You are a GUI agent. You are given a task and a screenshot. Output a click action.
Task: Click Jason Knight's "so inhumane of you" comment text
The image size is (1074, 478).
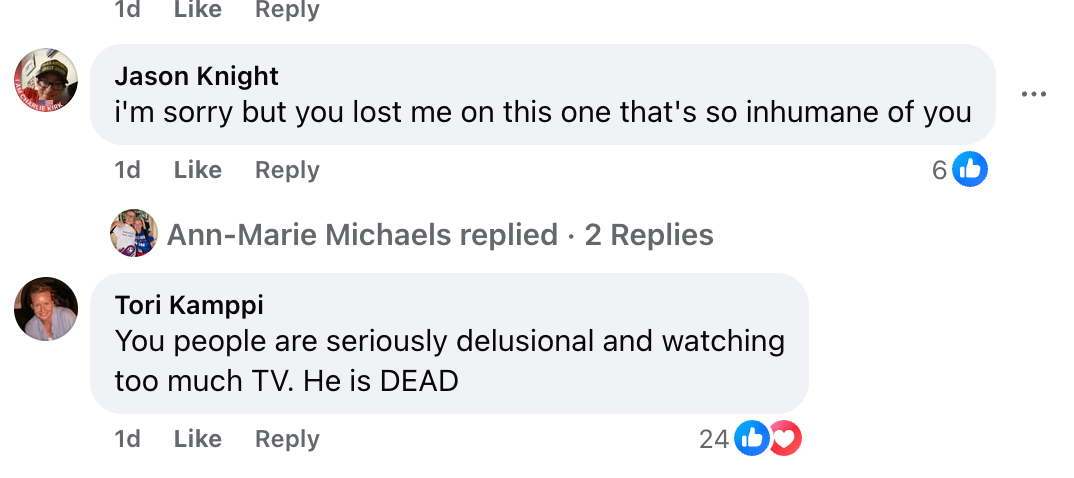coord(543,112)
